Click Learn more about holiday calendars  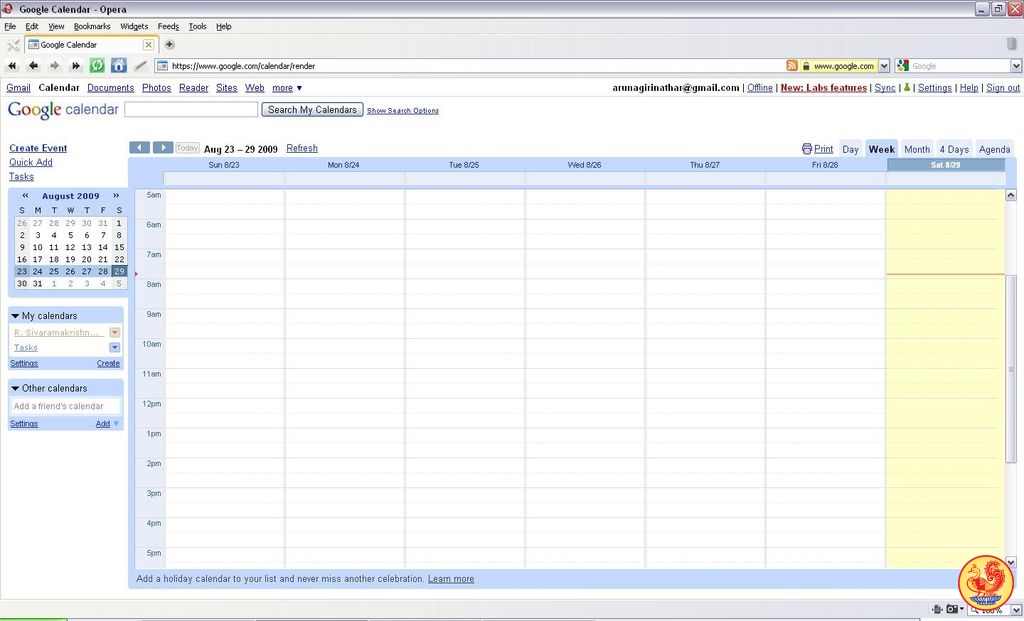(451, 579)
